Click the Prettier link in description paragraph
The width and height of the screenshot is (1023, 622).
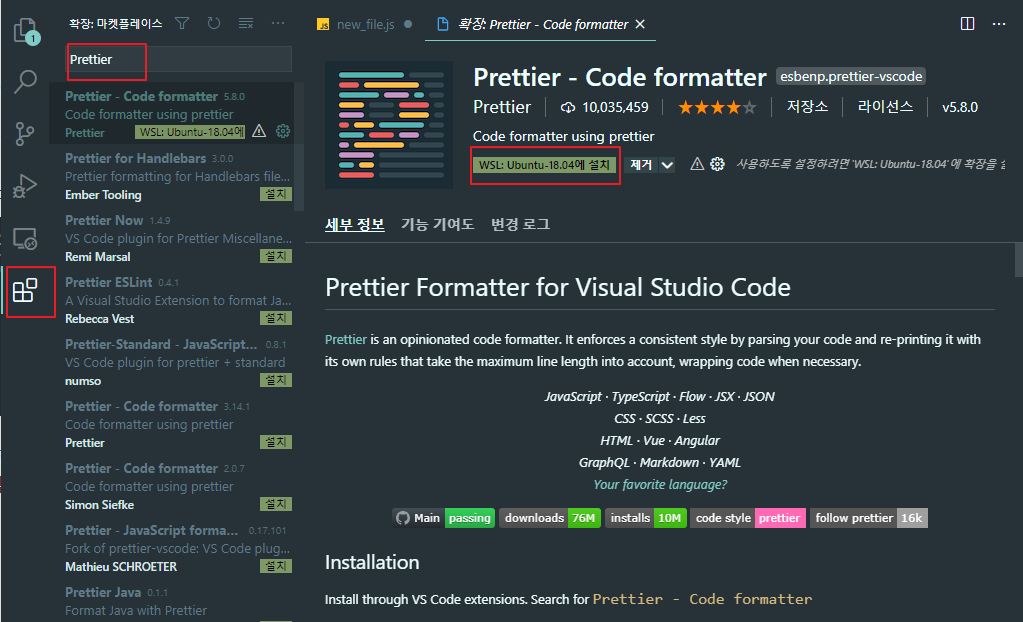346,339
